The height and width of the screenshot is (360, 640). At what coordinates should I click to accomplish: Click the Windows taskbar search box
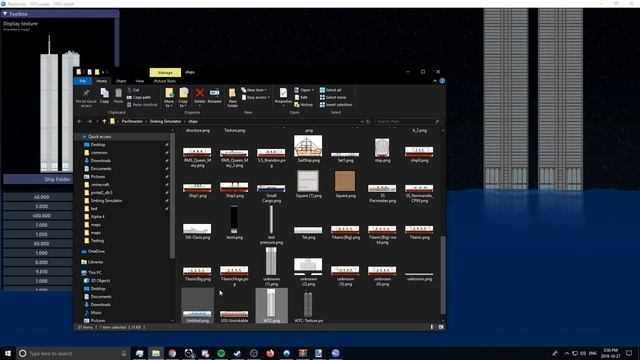[73, 353]
